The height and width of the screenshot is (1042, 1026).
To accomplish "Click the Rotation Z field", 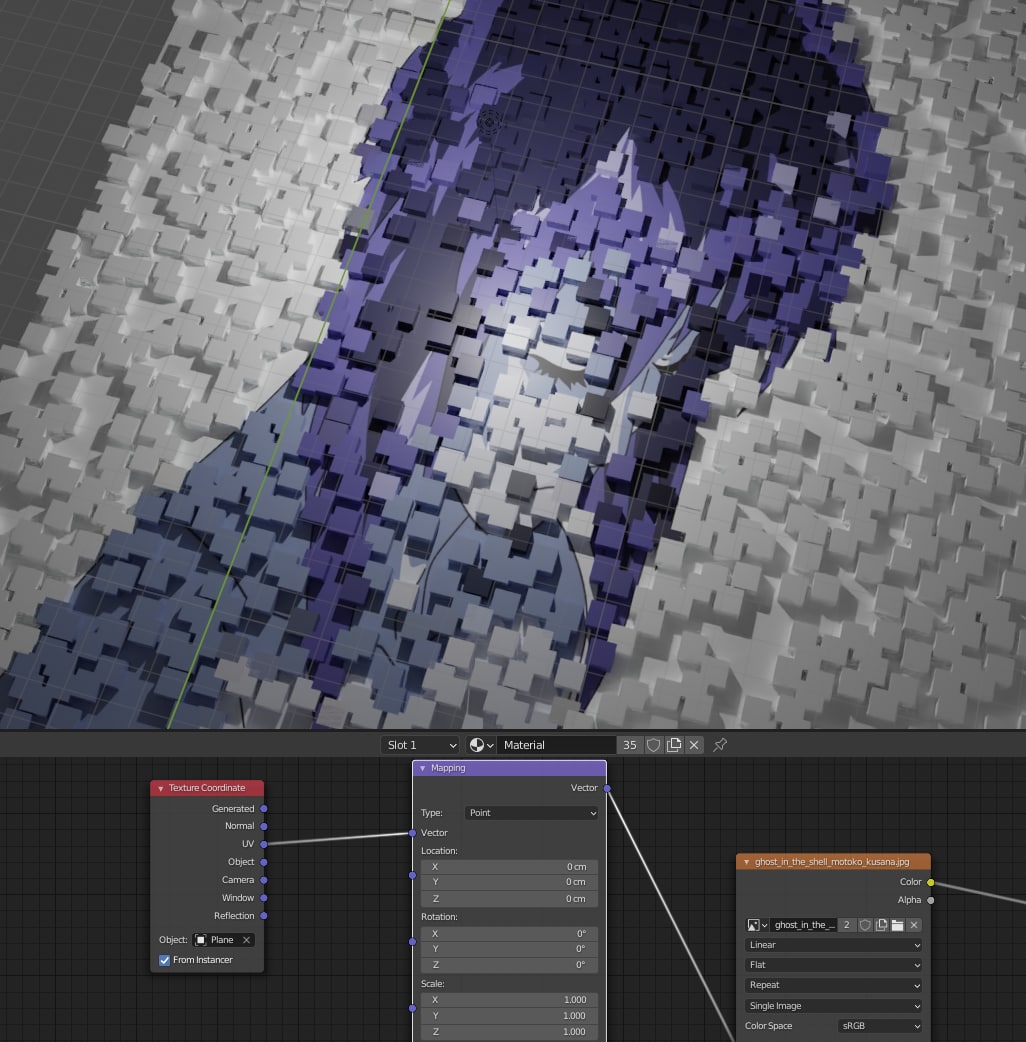I will 509,965.
